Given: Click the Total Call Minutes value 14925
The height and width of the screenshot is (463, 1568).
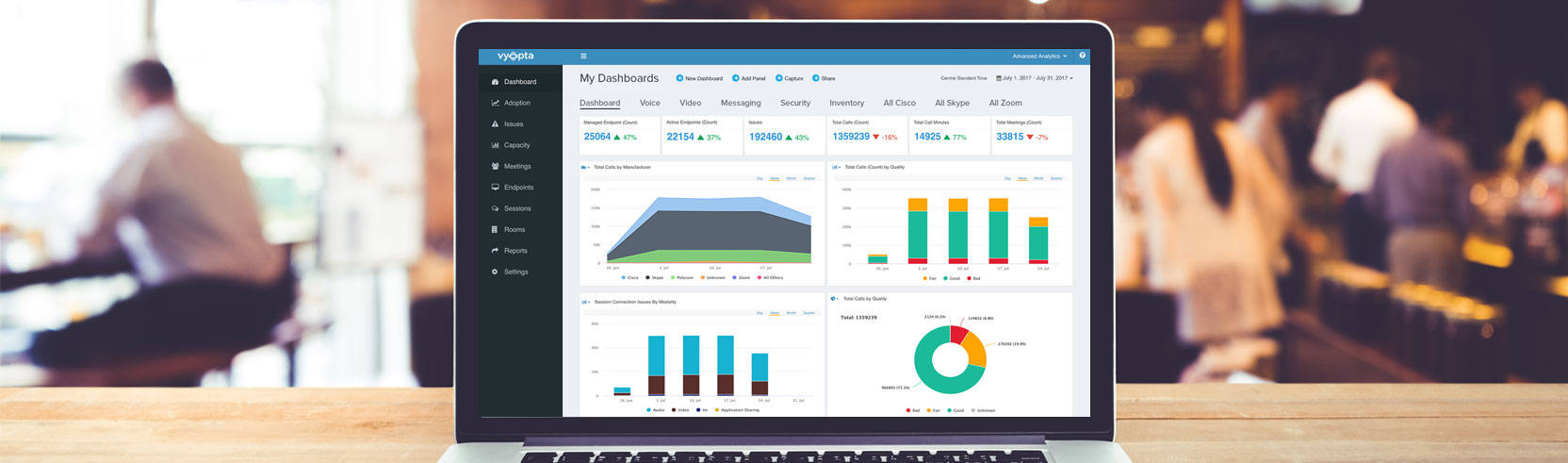Looking at the screenshot, I should coord(927,137).
